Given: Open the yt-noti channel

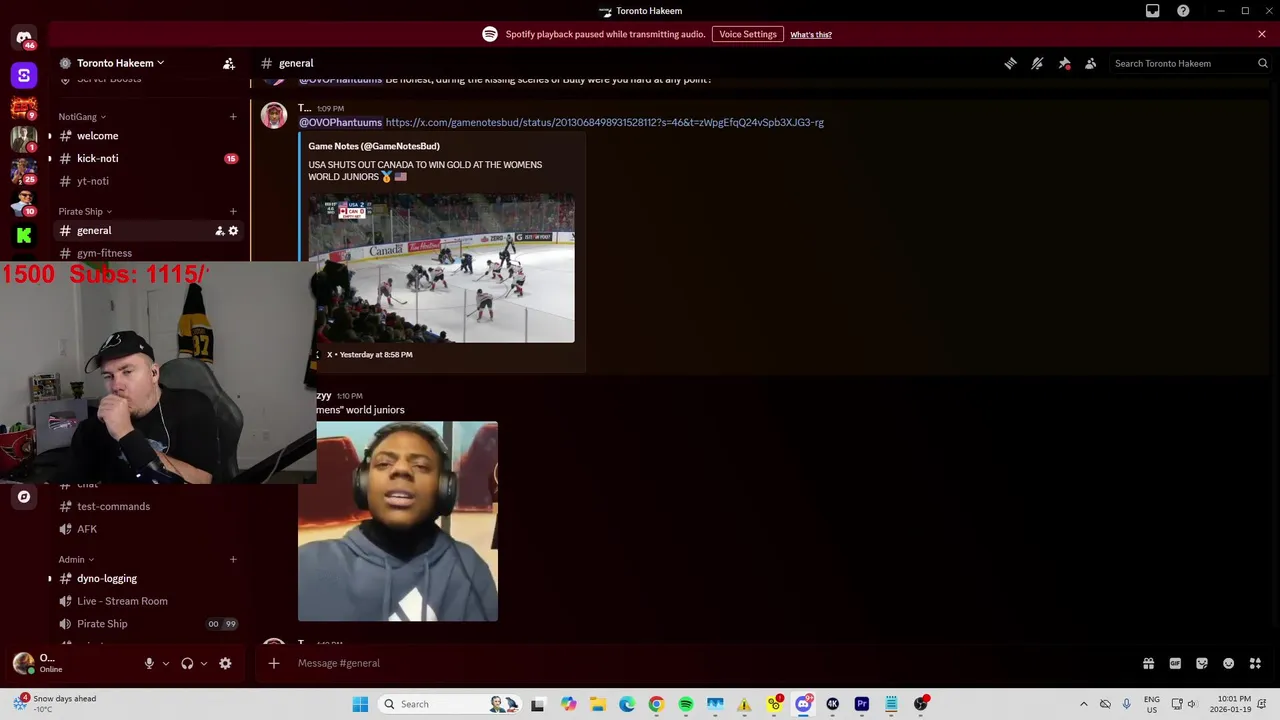Looking at the screenshot, I should tap(148, 181).
